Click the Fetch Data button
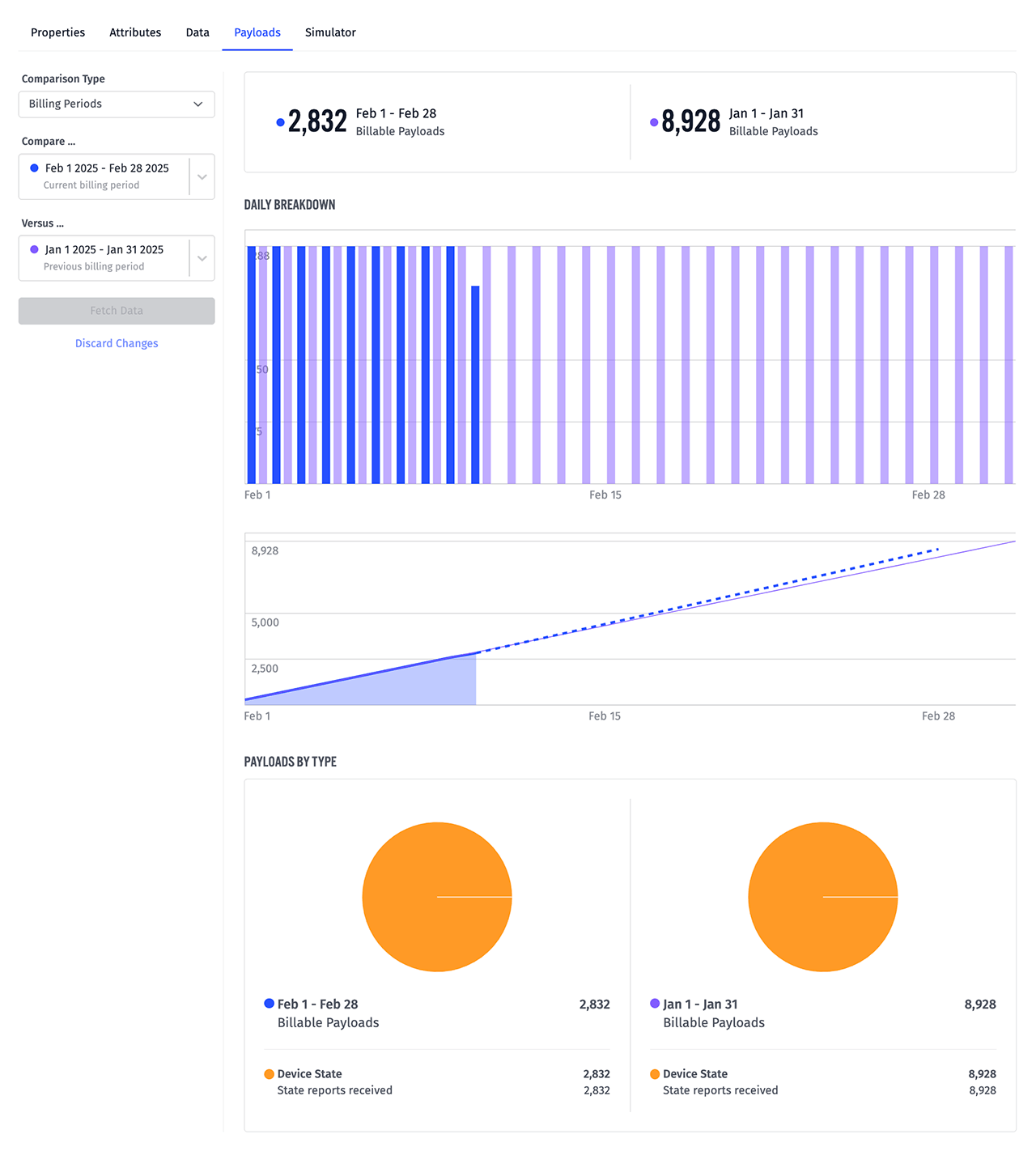Image resolution: width=1036 pixels, height=1151 pixels. 117,311
